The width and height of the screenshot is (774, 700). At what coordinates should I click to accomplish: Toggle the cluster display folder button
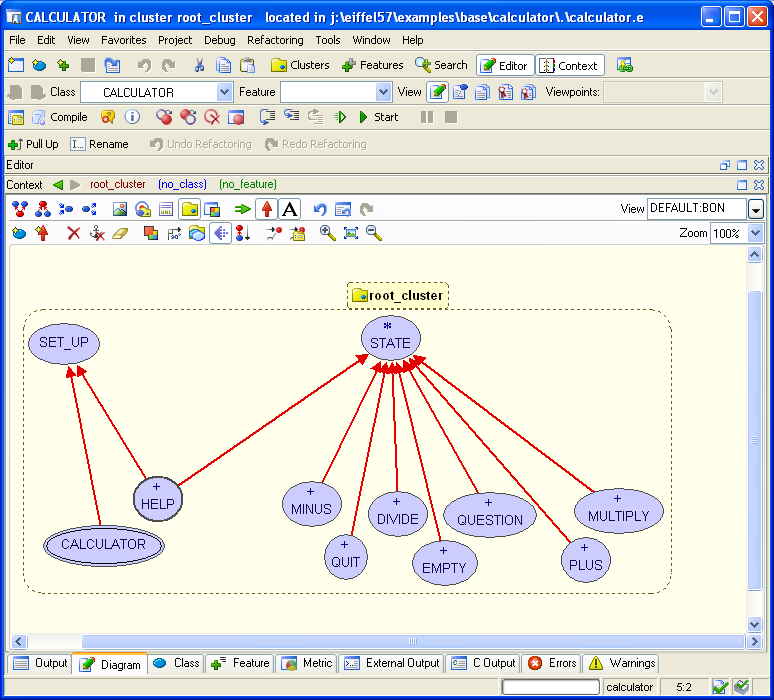coord(189,209)
